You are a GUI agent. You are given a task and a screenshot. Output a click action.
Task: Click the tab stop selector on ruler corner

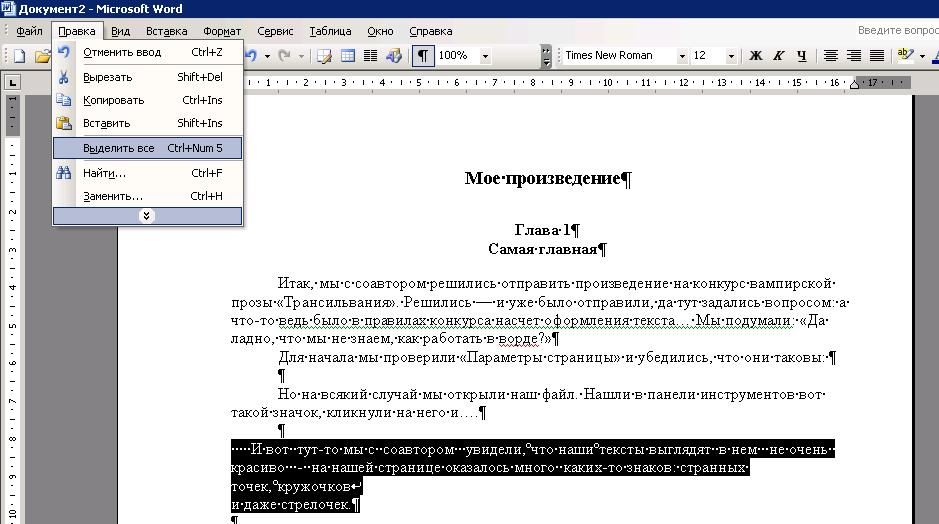coord(13,83)
